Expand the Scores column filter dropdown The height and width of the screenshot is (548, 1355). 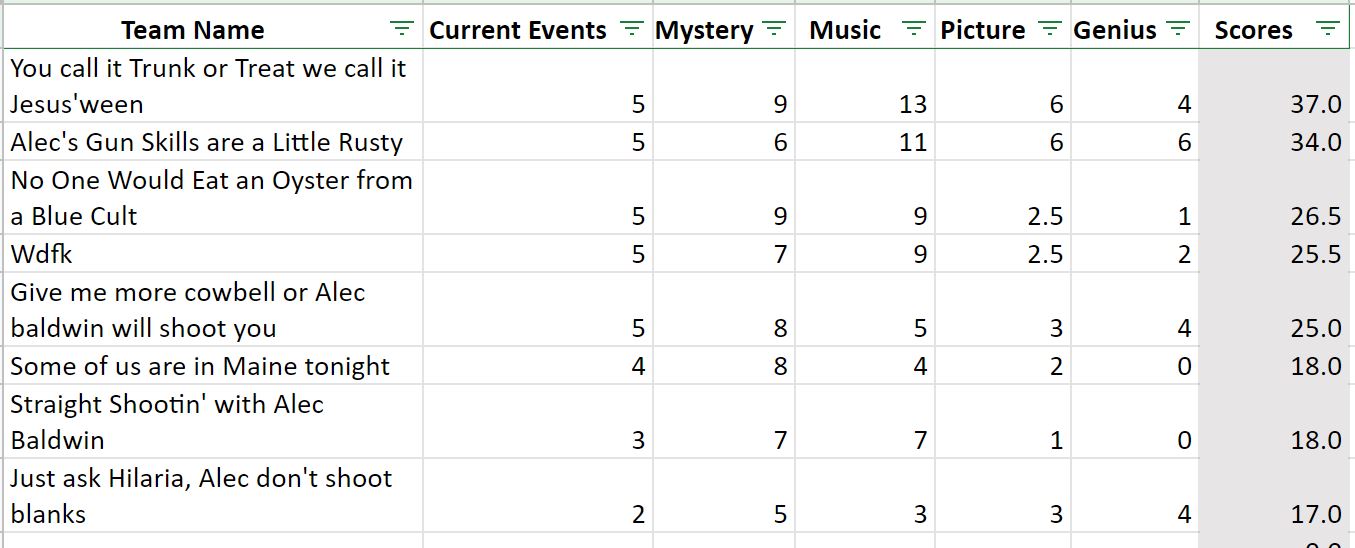pos(1327,30)
